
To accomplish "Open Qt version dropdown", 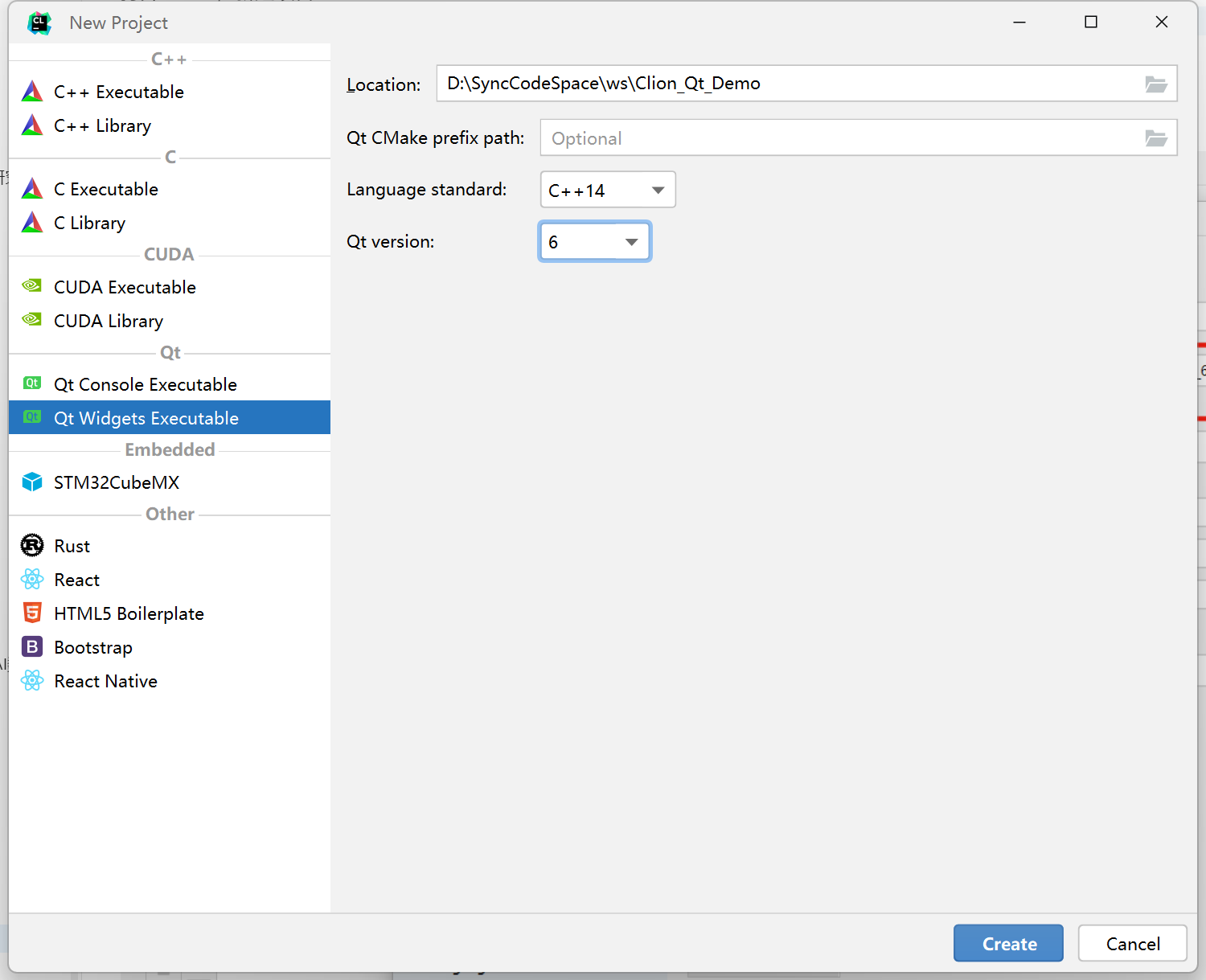I will (594, 241).
